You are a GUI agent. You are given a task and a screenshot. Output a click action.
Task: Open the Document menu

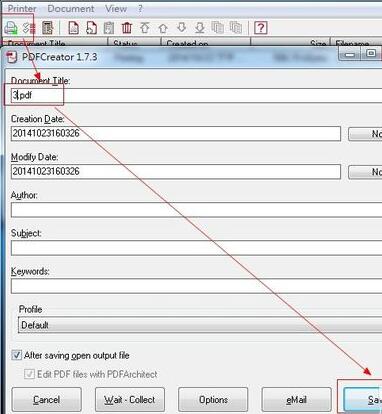point(71,9)
